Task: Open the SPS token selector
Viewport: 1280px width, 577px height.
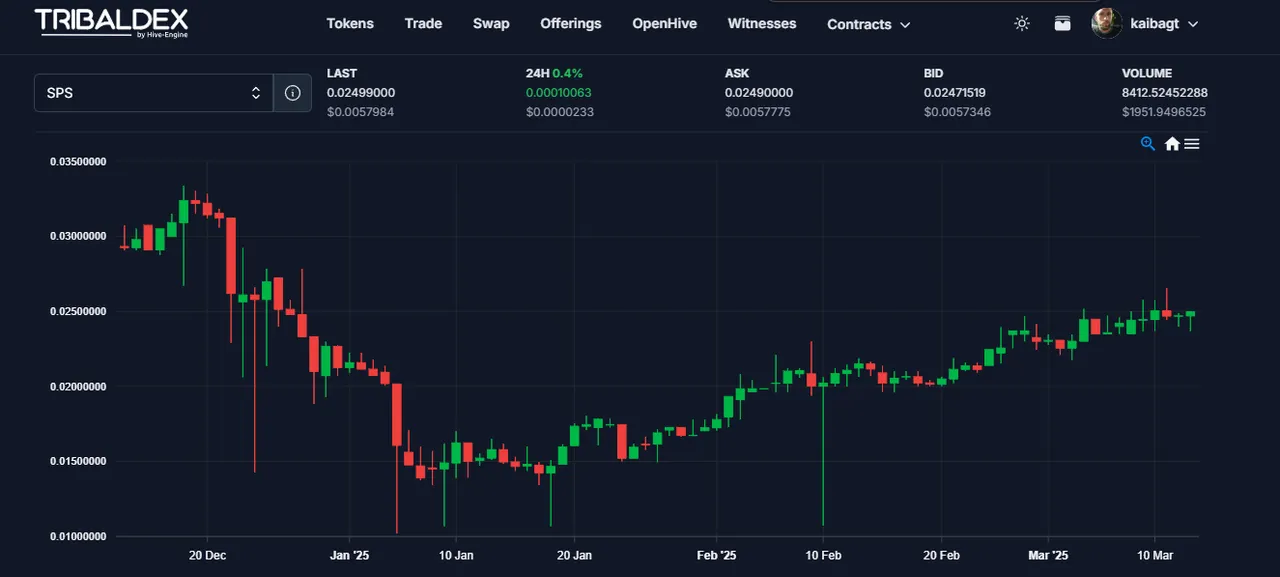Action: (154, 93)
